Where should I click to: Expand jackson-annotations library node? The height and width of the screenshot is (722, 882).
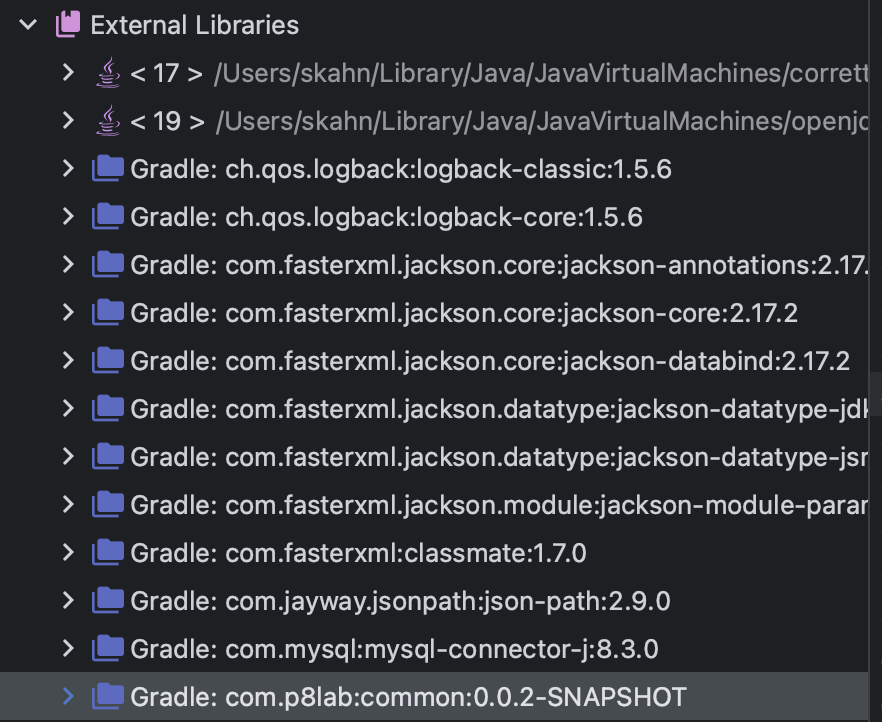pos(68,264)
